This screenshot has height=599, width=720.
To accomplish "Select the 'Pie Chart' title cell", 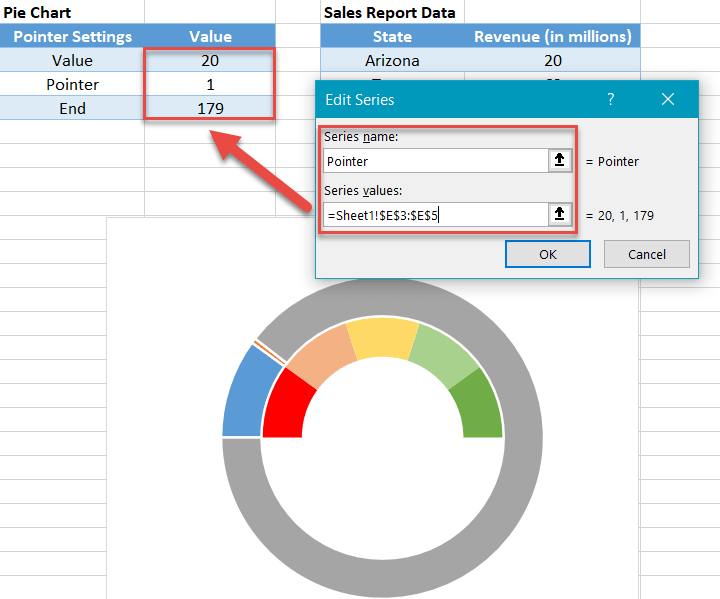I will click(72, 12).
